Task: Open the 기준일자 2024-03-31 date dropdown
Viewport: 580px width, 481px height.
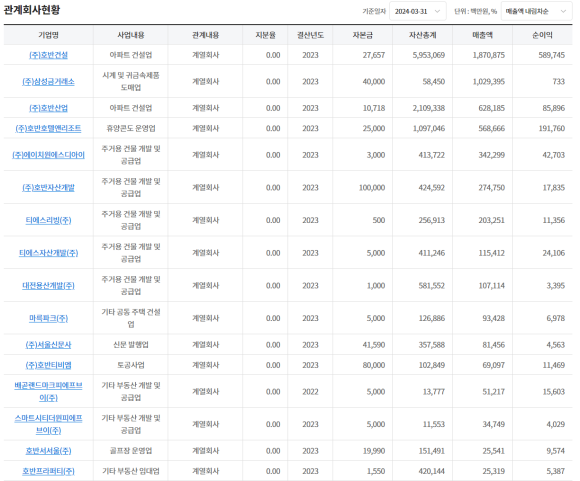Action: [418, 11]
